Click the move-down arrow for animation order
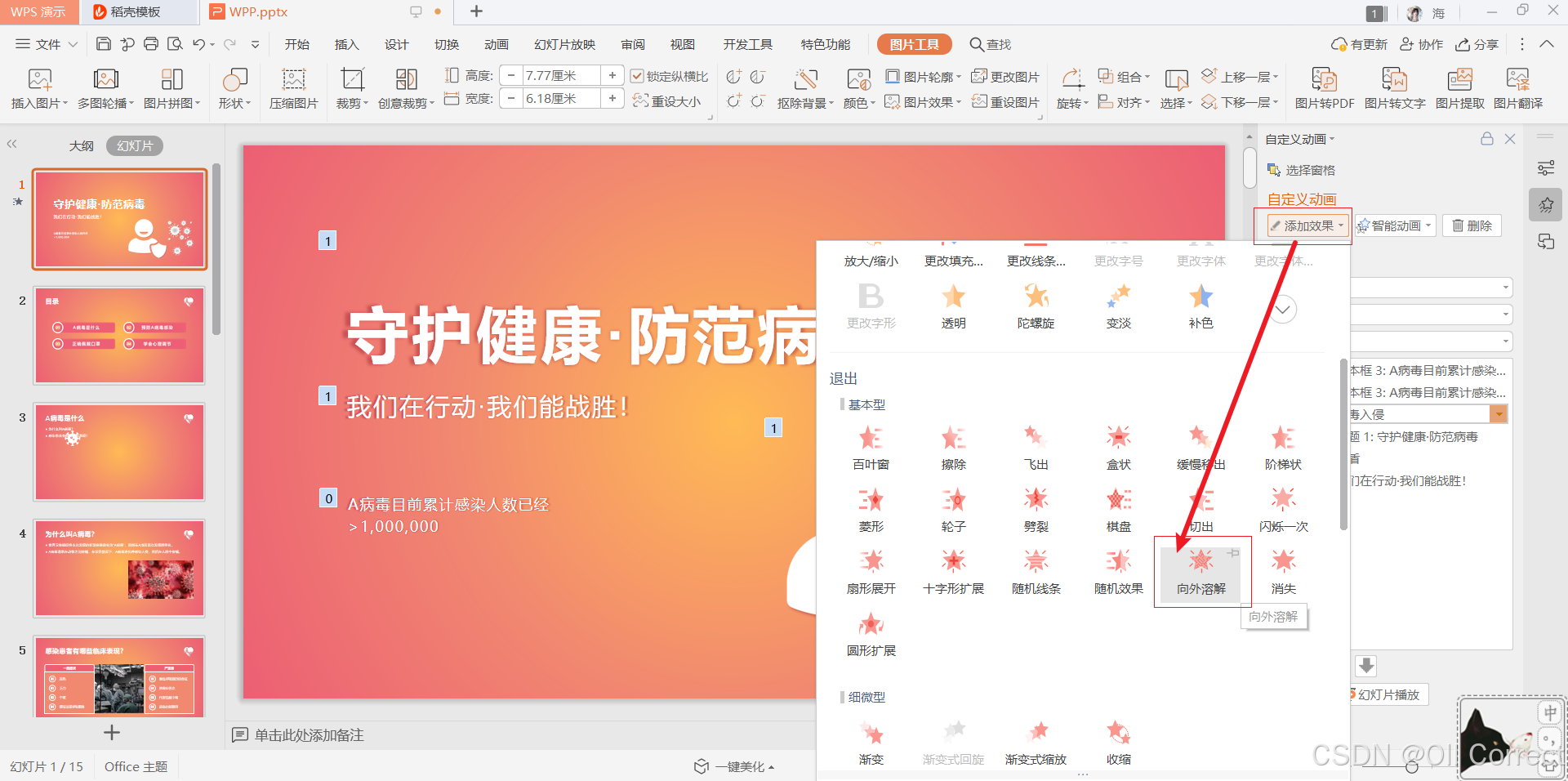Image resolution: width=1568 pixels, height=781 pixels. click(1365, 666)
